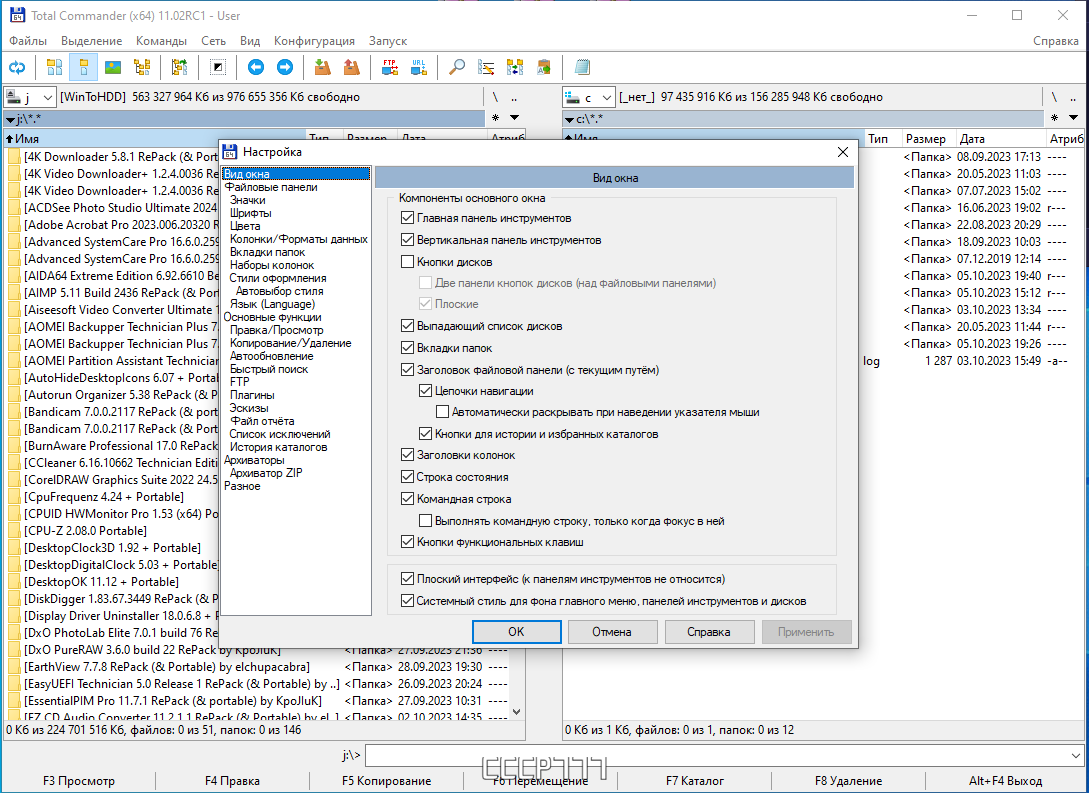
Task: Confirm settings with OK button
Action: pyautogui.click(x=516, y=632)
